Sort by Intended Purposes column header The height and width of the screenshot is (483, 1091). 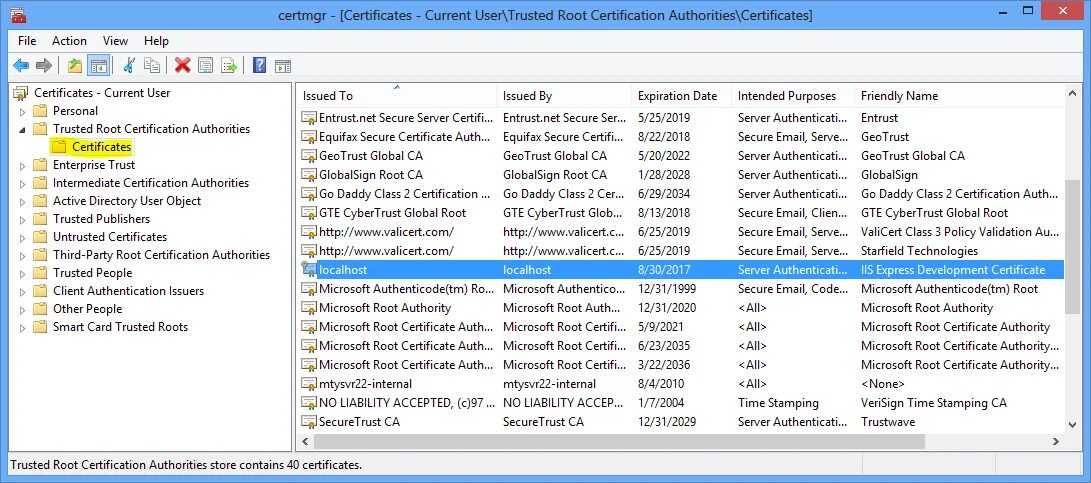point(793,96)
